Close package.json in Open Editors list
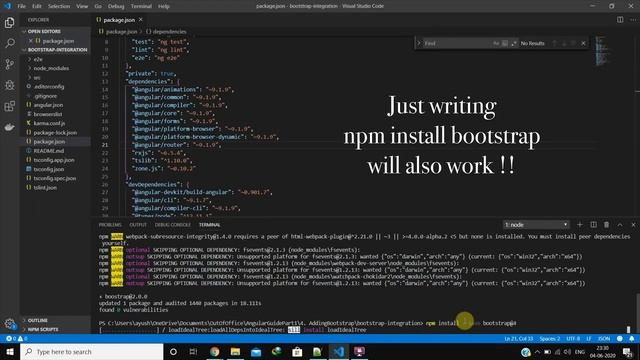640x360 pixels. [31, 41]
